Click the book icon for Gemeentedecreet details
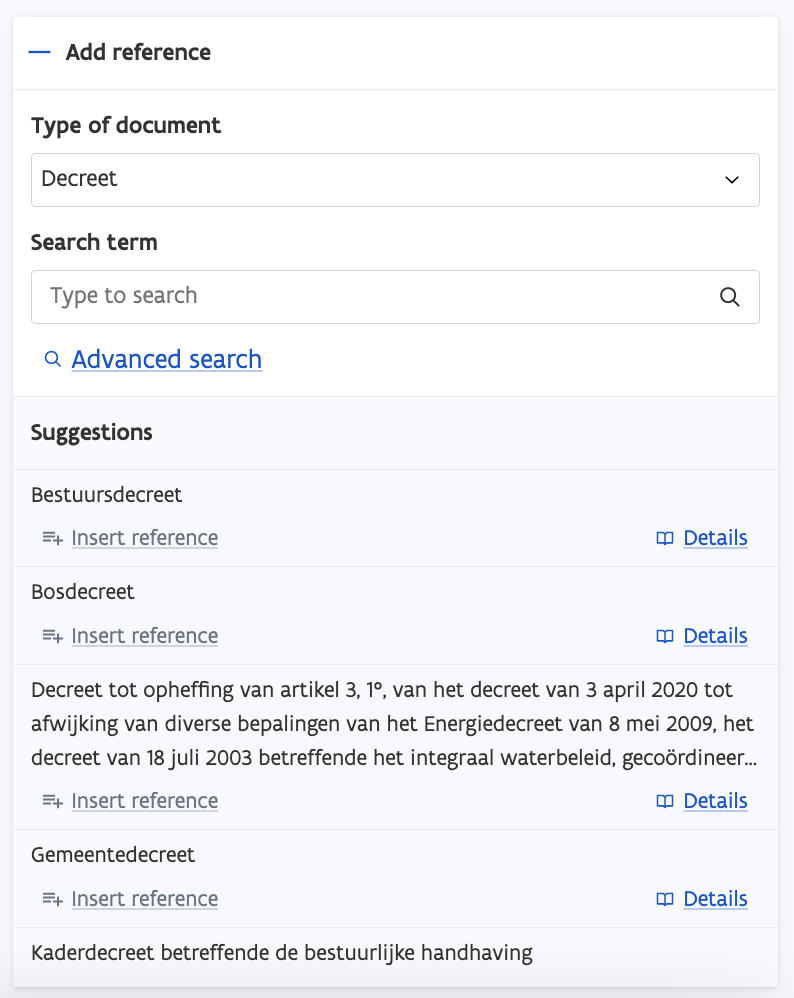Image resolution: width=794 pixels, height=998 pixels. click(x=665, y=899)
